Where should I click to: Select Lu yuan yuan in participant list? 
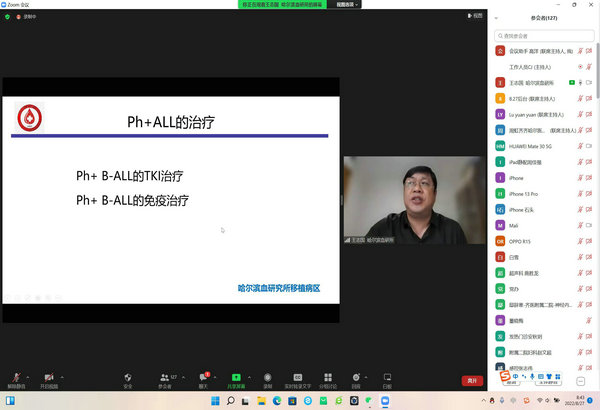click(540, 114)
